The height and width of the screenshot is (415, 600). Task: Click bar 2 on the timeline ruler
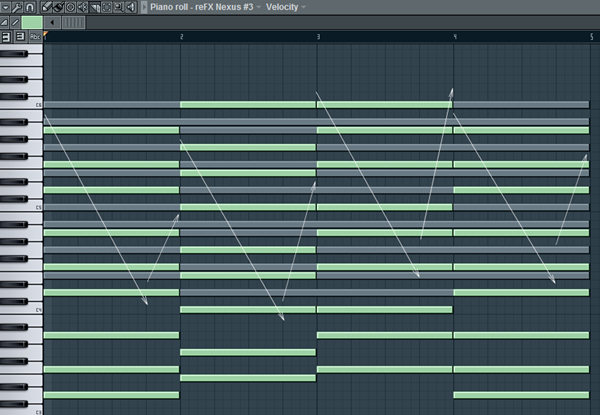click(x=181, y=37)
